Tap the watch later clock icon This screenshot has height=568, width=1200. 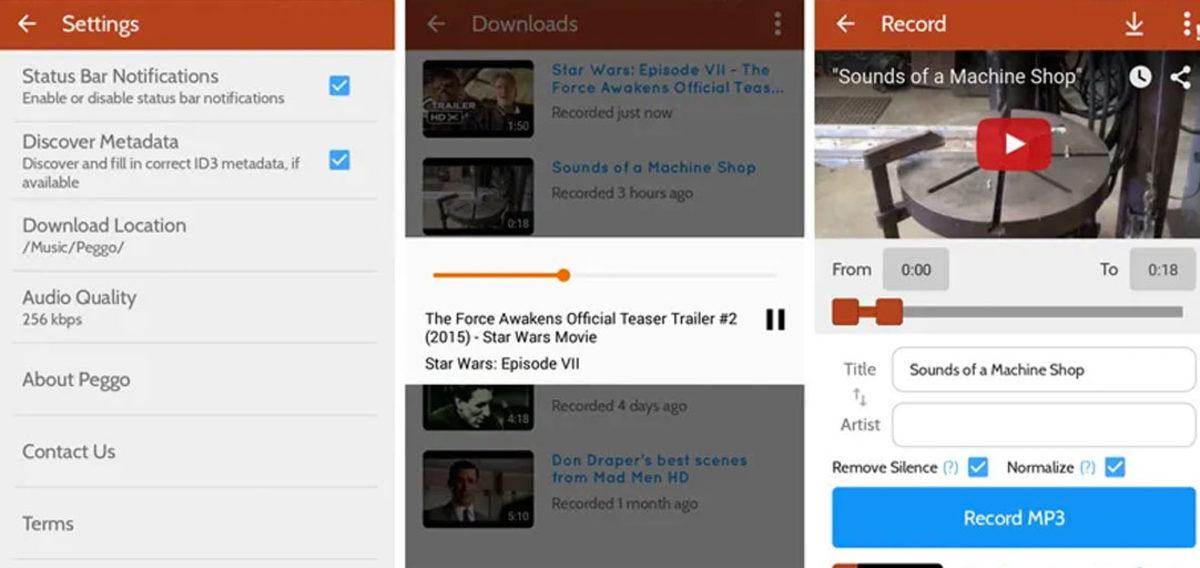coord(1140,76)
